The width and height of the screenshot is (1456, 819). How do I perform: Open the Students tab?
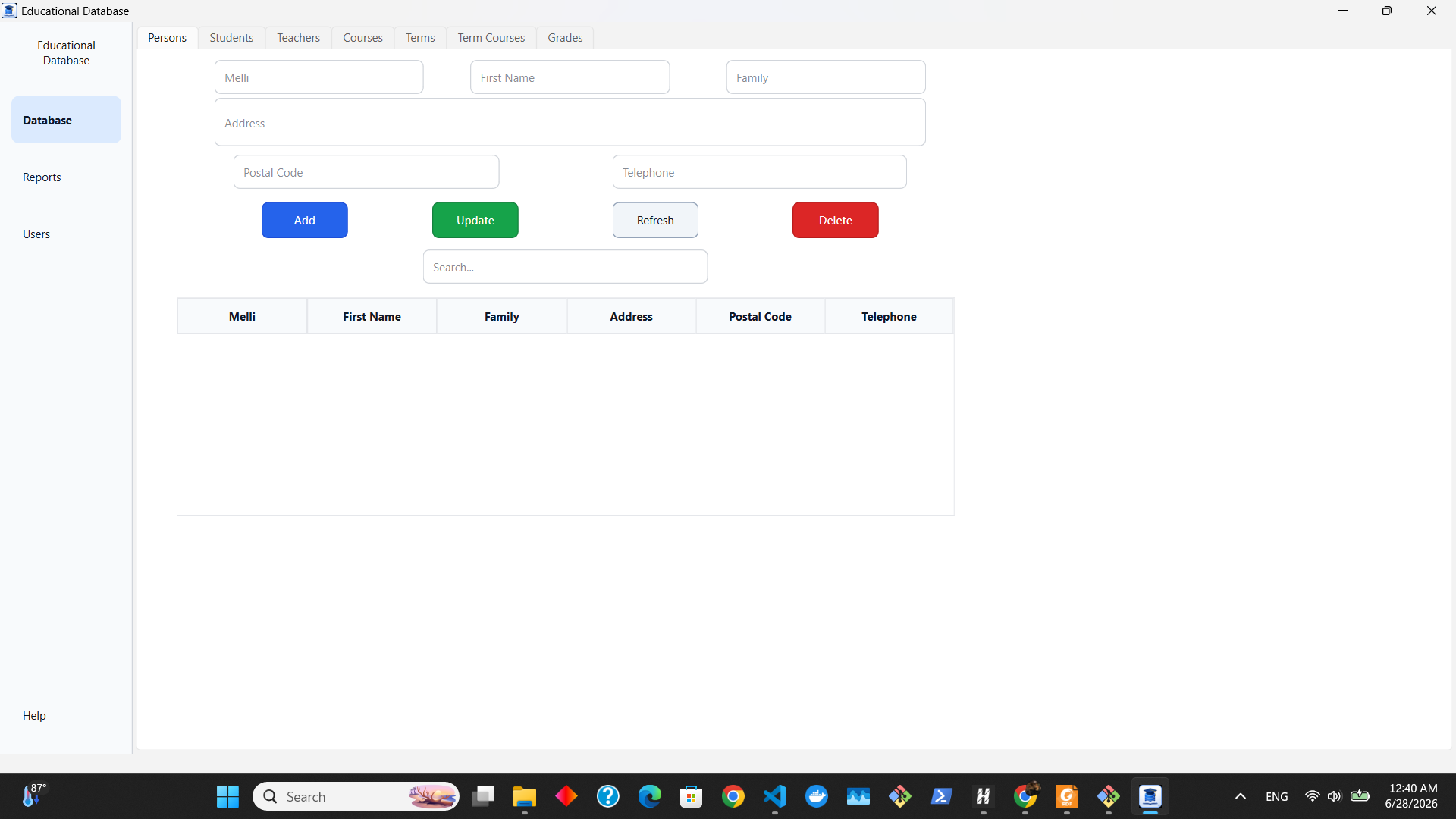pyautogui.click(x=231, y=38)
